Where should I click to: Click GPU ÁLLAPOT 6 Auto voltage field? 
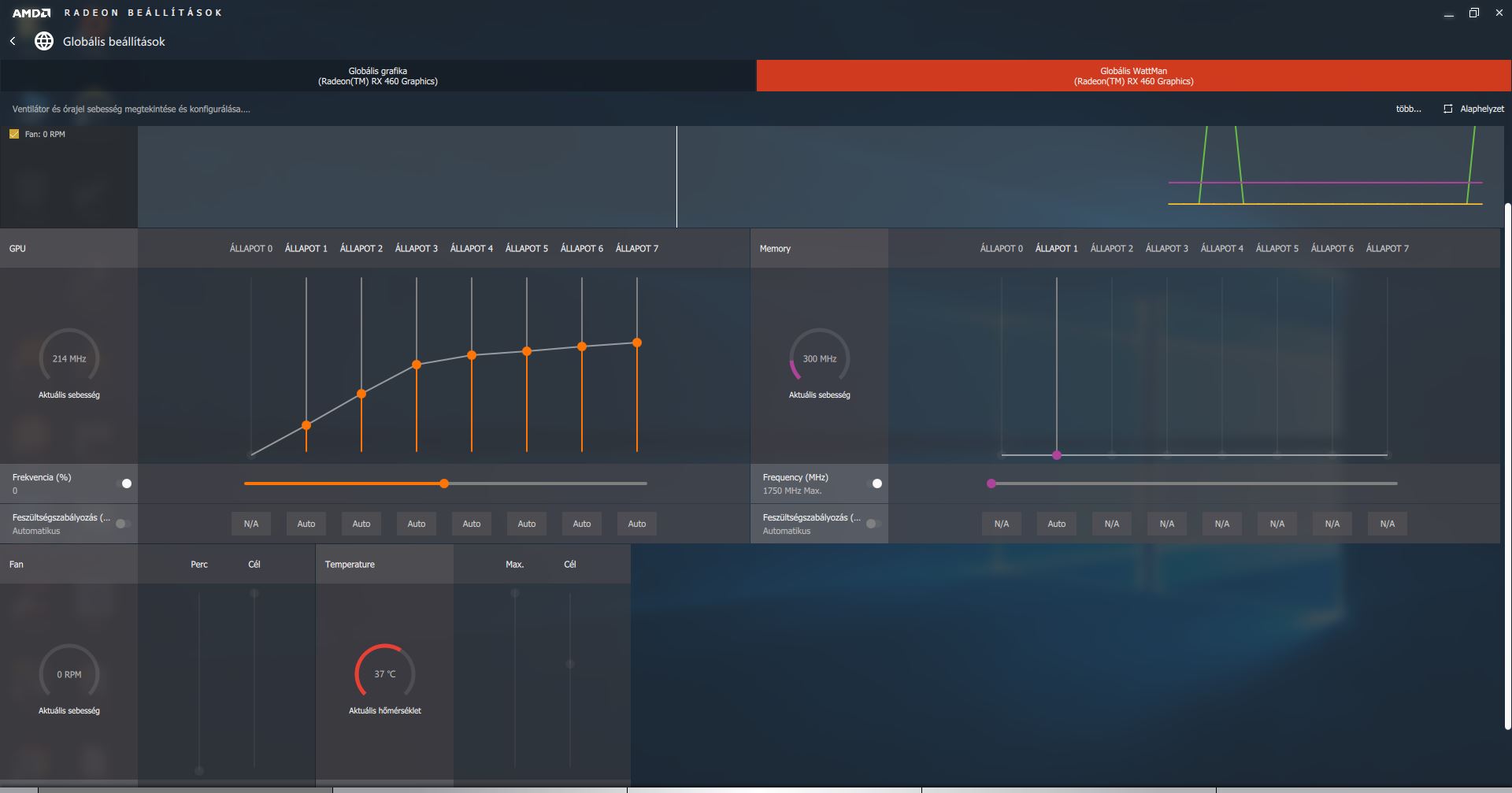click(582, 524)
